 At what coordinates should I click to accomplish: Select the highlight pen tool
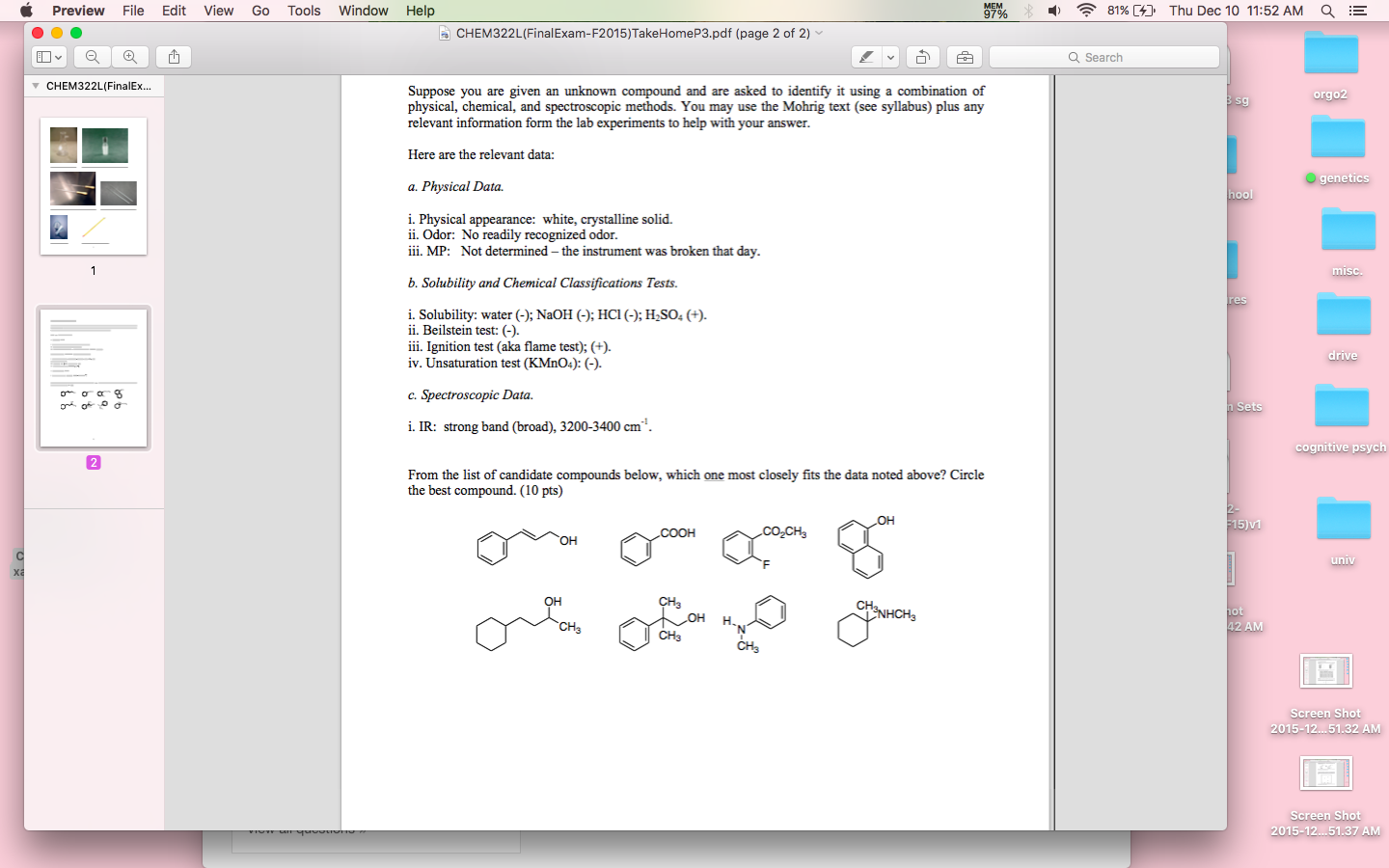(866, 57)
